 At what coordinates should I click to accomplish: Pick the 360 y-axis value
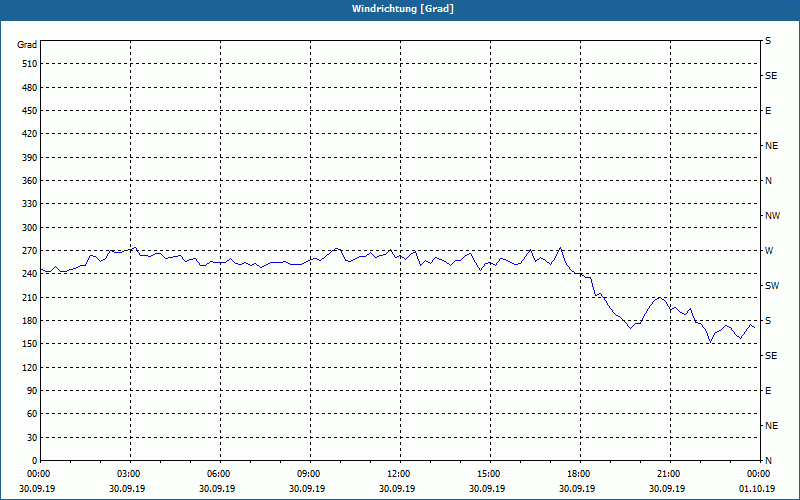(30, 181)
